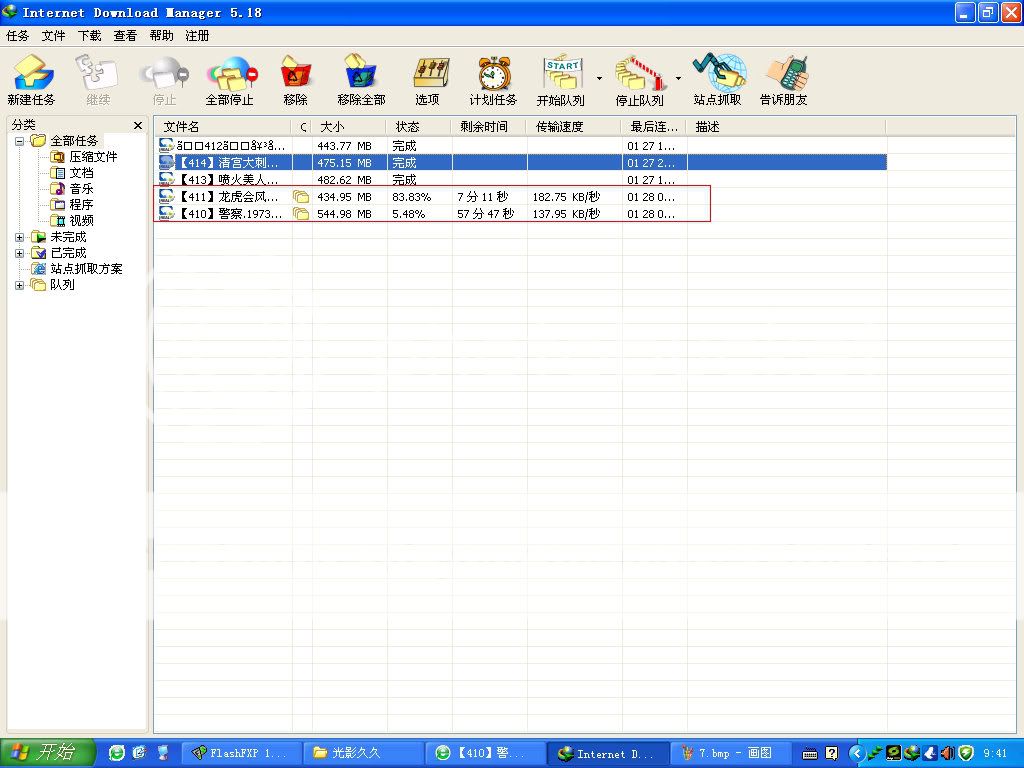The image size is (1024, 768).
Task: Switch to FlashFXP in the taskbar
Action: [x=240, y=753]
